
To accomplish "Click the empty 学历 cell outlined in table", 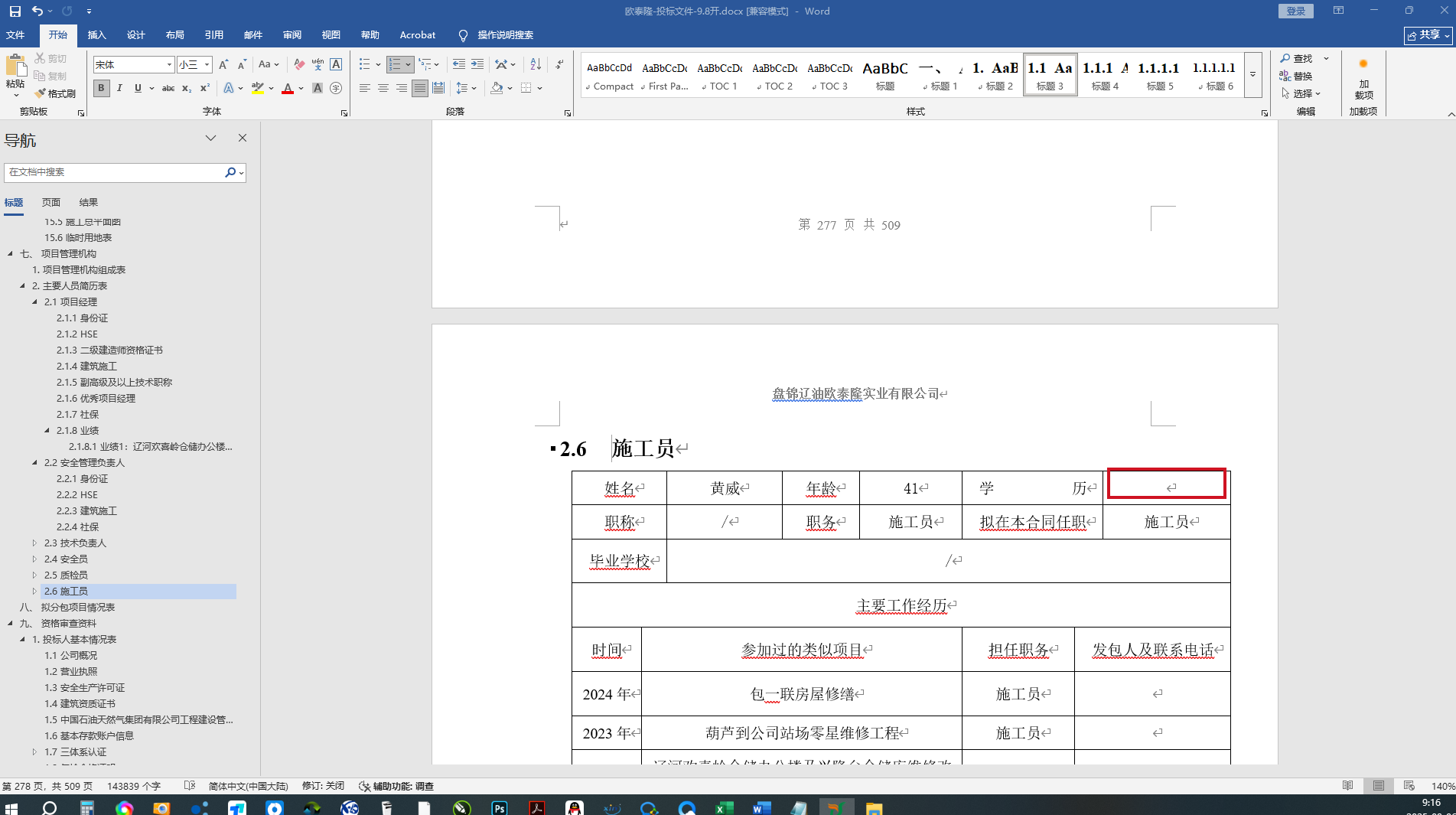I will point(1166,484).
